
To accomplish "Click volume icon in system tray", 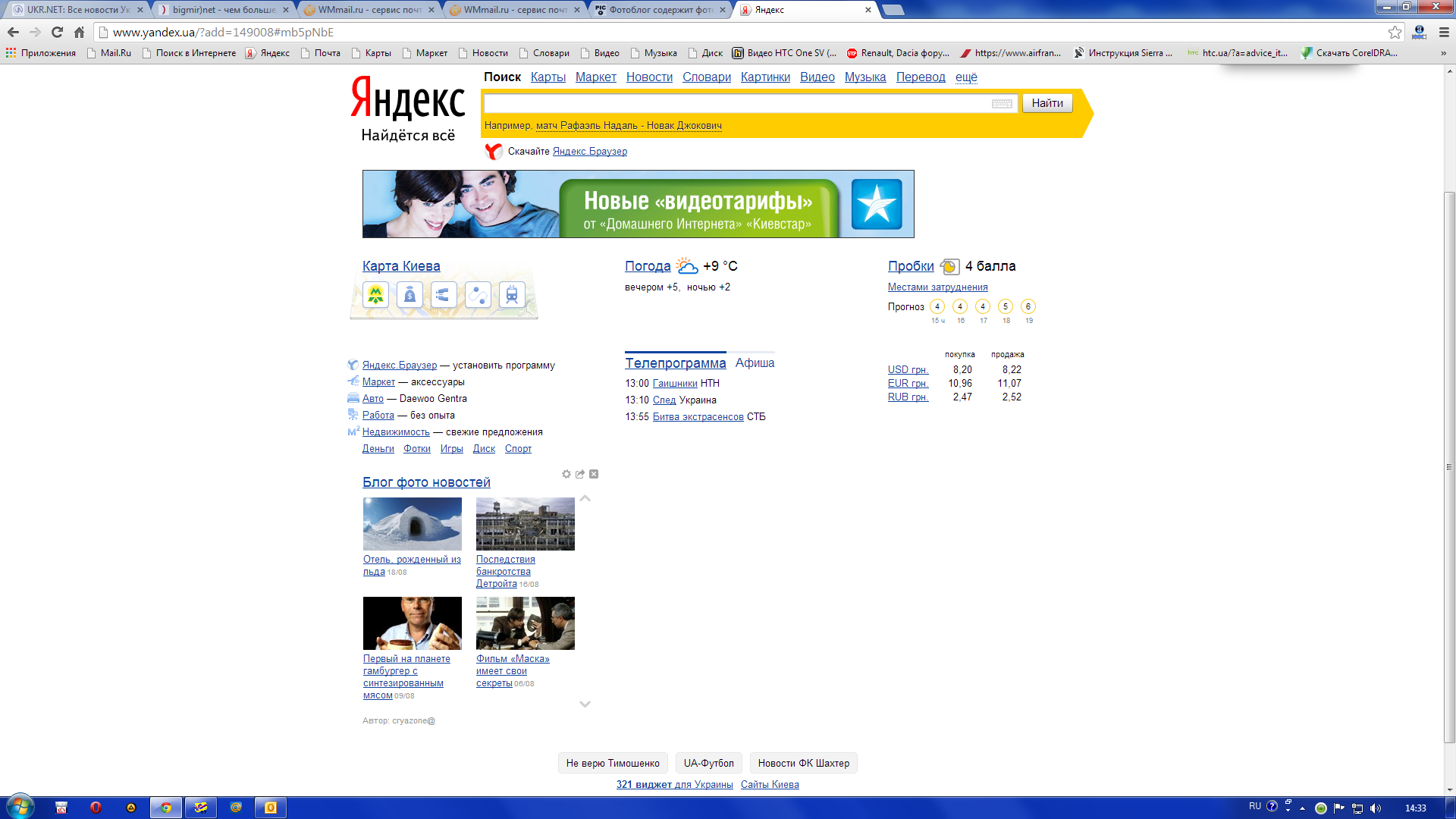I will tap(1376, 808).
